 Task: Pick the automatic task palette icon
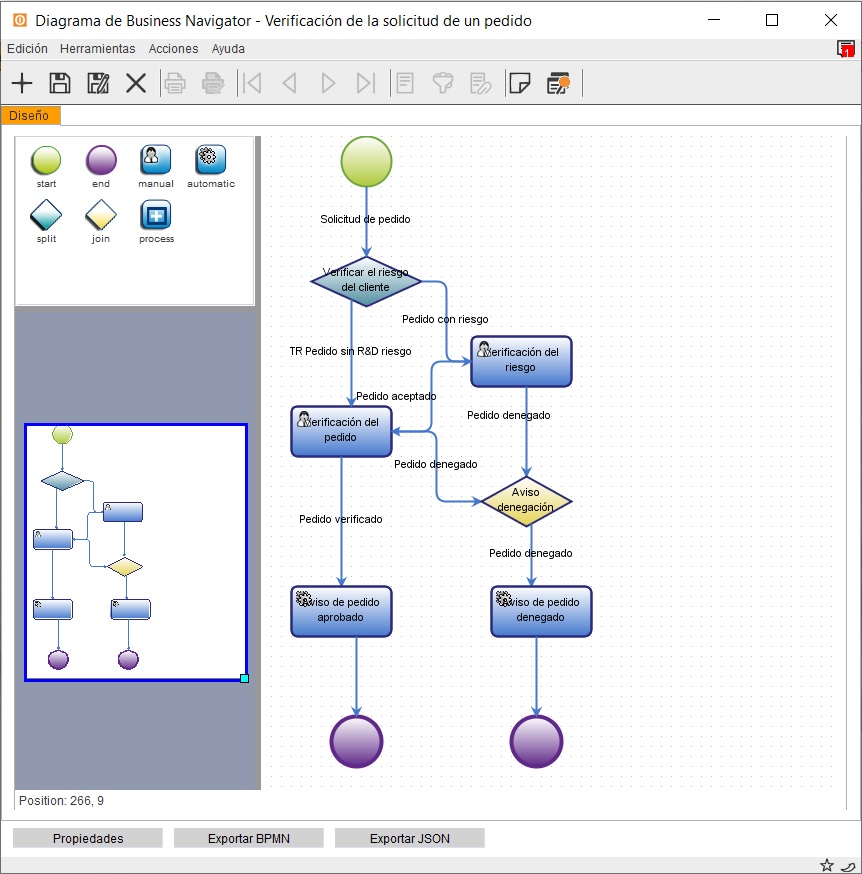(x=210, y=160)
